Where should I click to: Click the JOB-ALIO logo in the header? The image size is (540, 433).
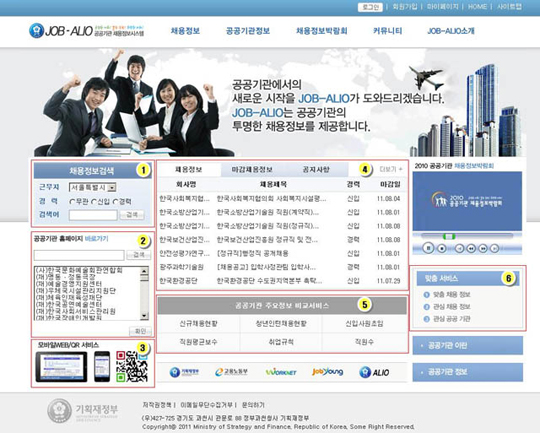point(86,31)
